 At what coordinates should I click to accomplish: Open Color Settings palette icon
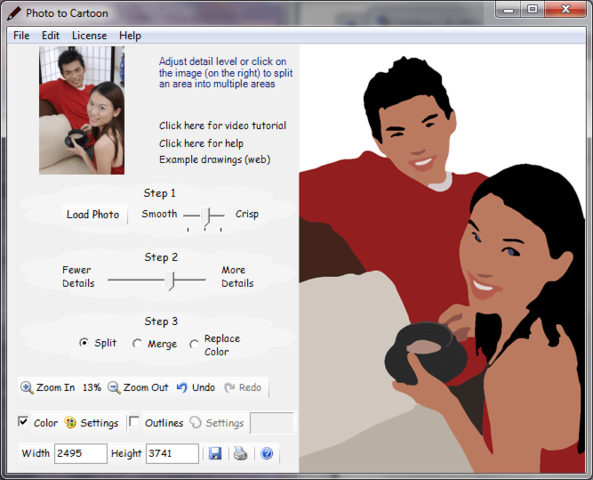(x=70, y=423)
